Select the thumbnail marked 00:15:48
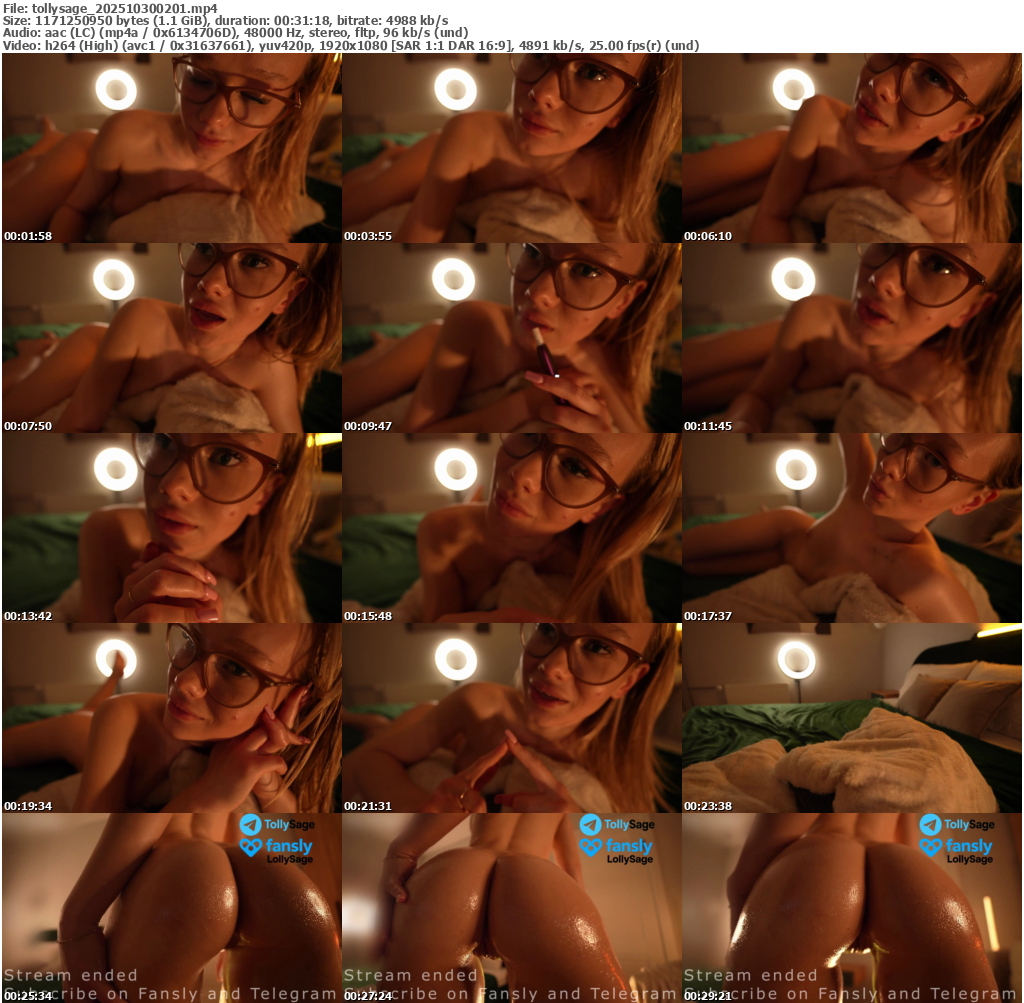 (x=512, y=528)
